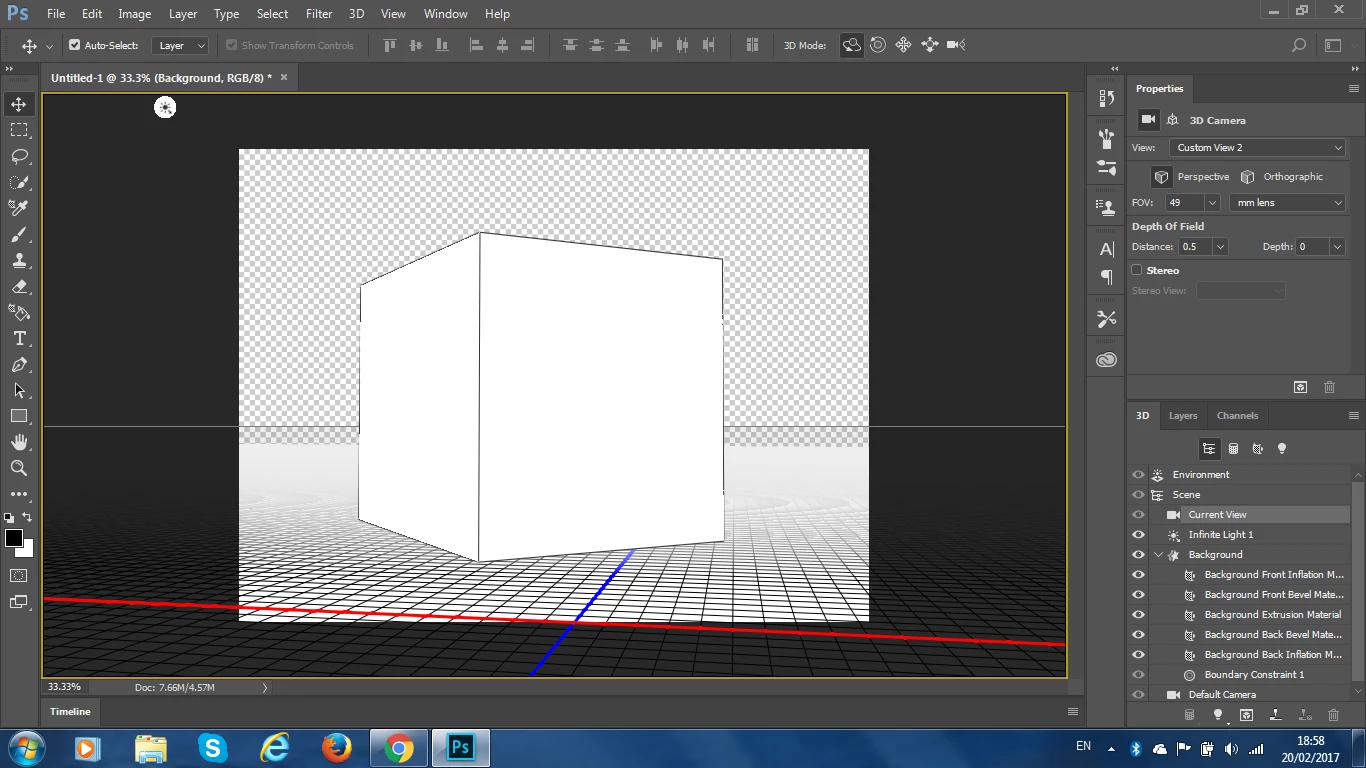Viewport: 1366px width, 768px height.
Task: Select the Eyedropper tool
Action: click(x=19, y=208)
